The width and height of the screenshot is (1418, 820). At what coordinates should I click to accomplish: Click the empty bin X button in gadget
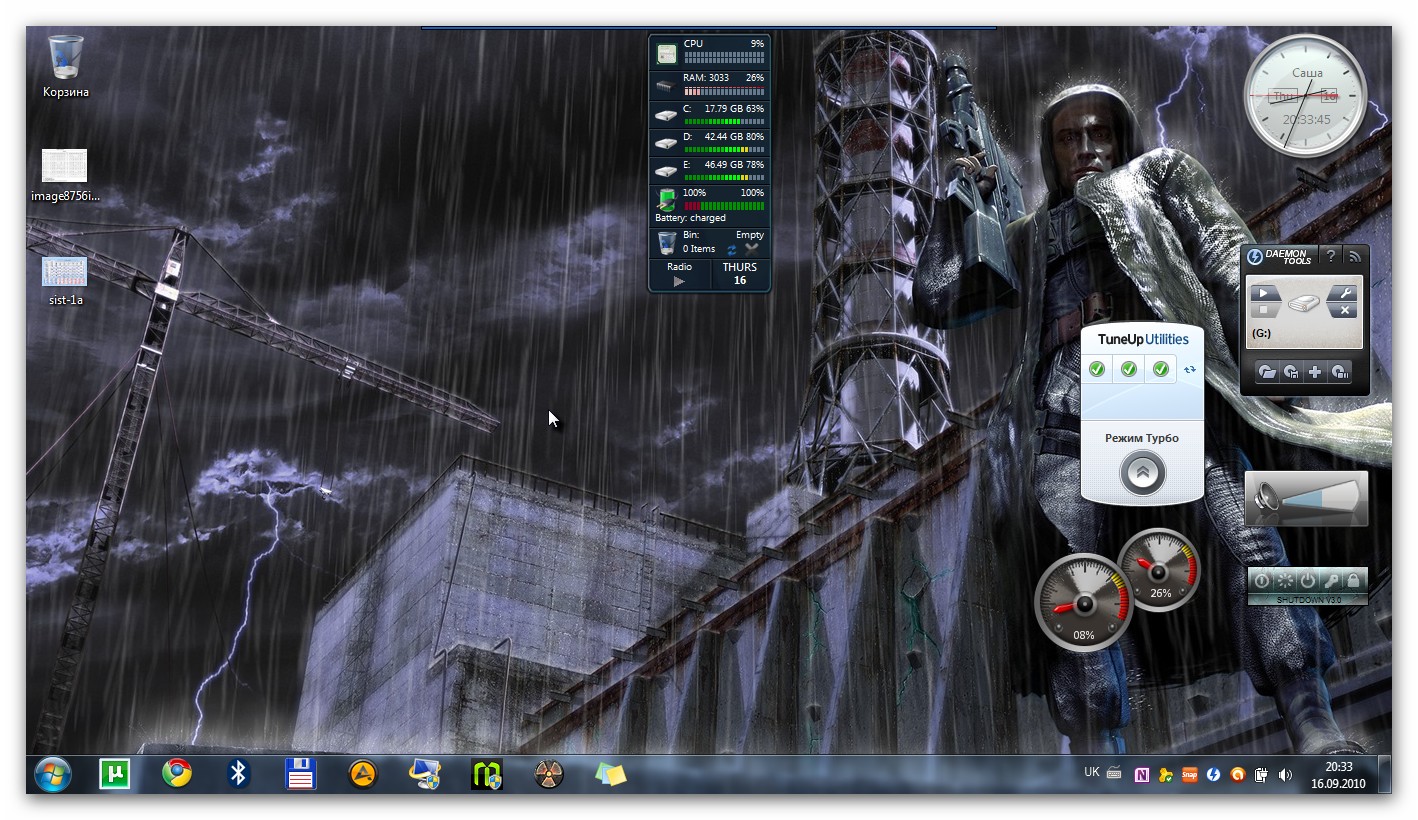tap(753, 247)
